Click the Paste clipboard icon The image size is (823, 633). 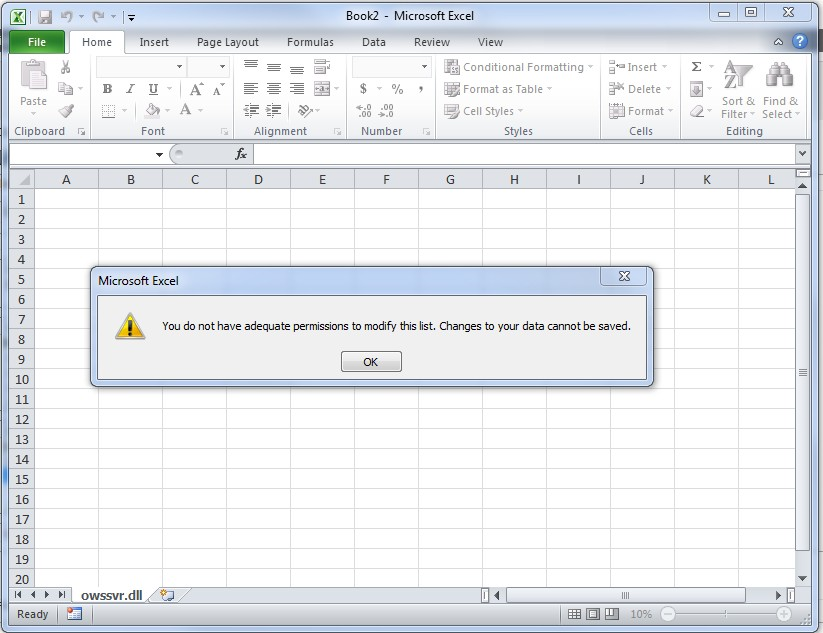click(34, 75)
